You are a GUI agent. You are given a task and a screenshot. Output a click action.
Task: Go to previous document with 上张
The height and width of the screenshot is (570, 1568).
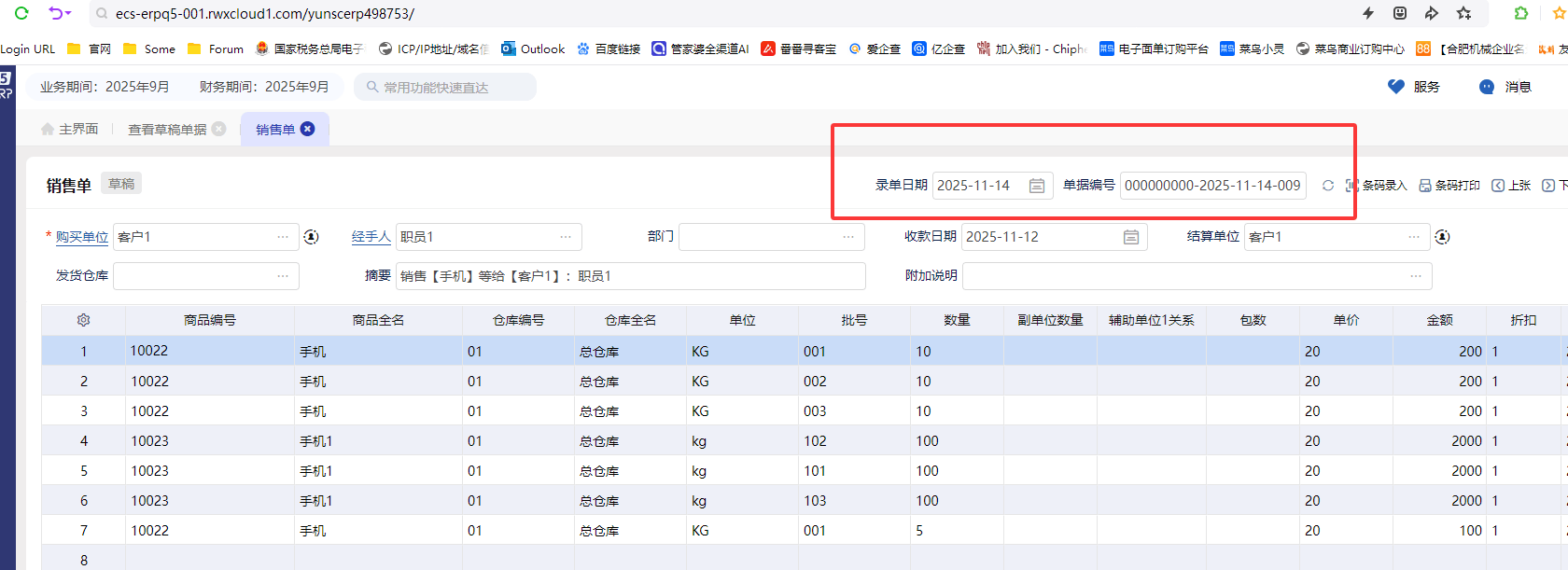point(1511,186)
